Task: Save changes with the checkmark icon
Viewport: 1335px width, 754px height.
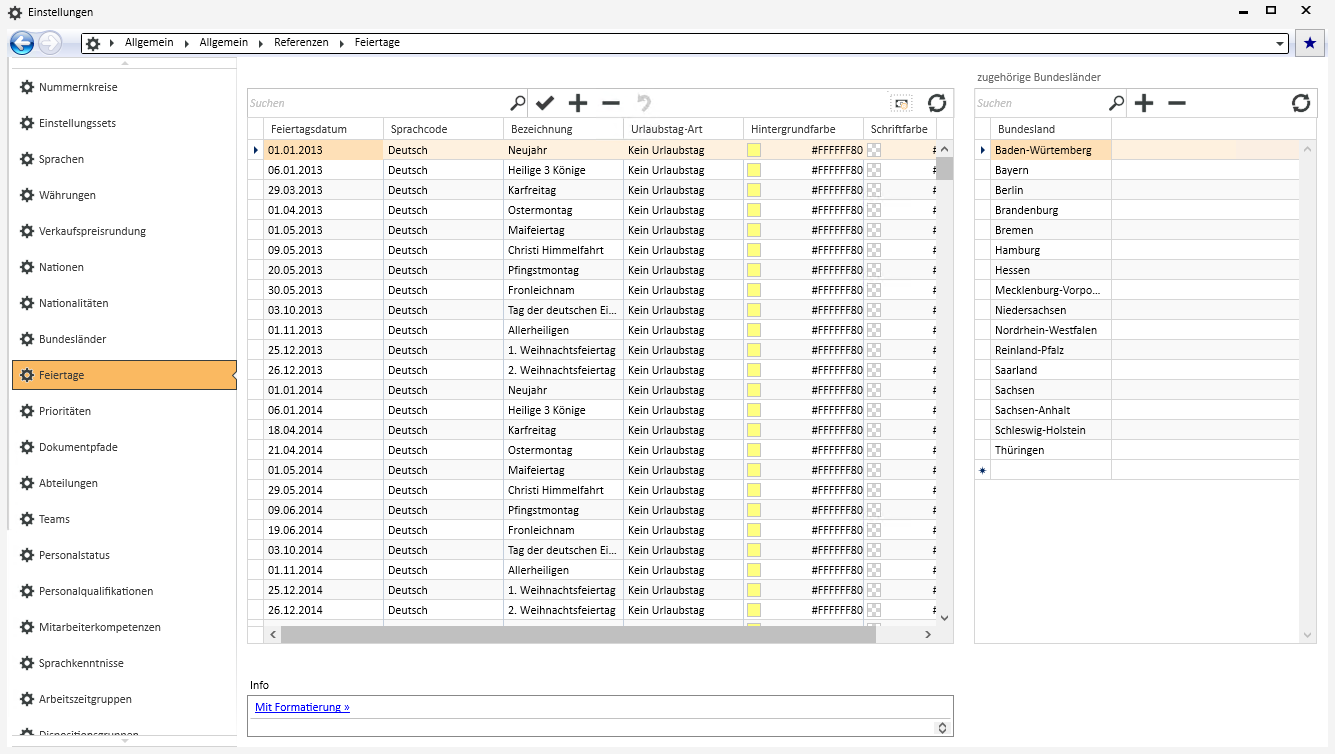Action: click(x=545, y=103)
